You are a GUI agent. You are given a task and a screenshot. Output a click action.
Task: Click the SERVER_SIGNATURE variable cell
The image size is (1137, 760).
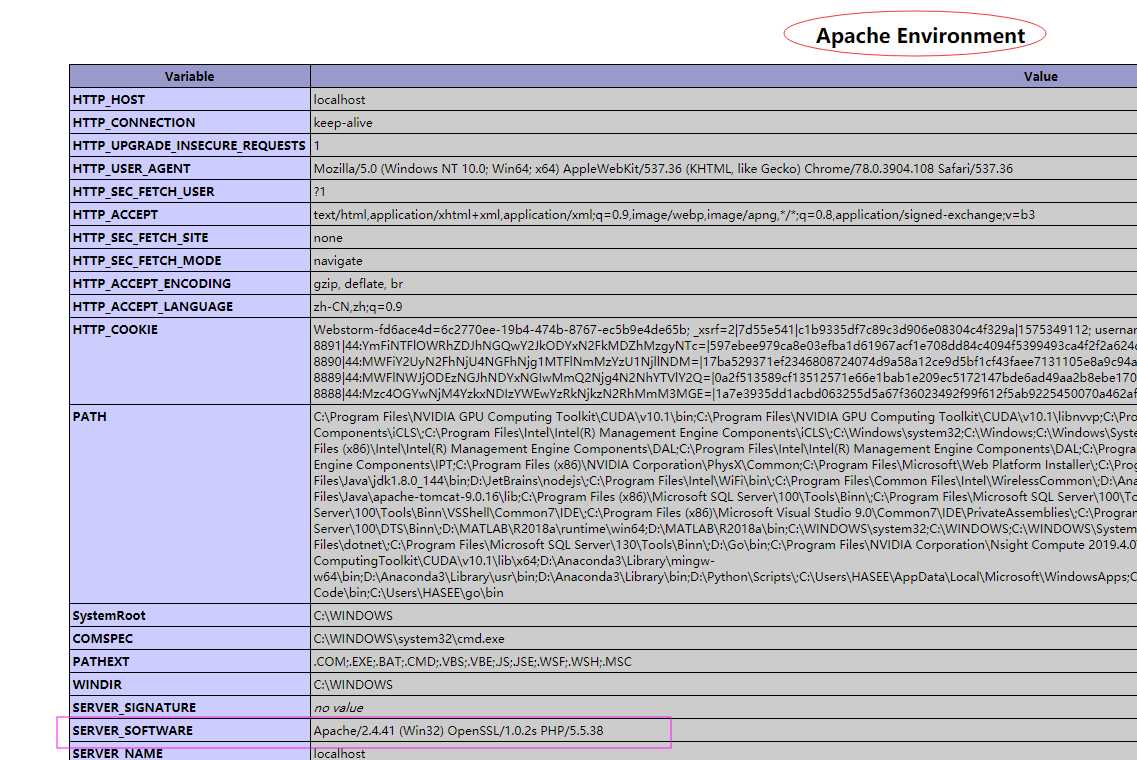click(x=189, y=708)
